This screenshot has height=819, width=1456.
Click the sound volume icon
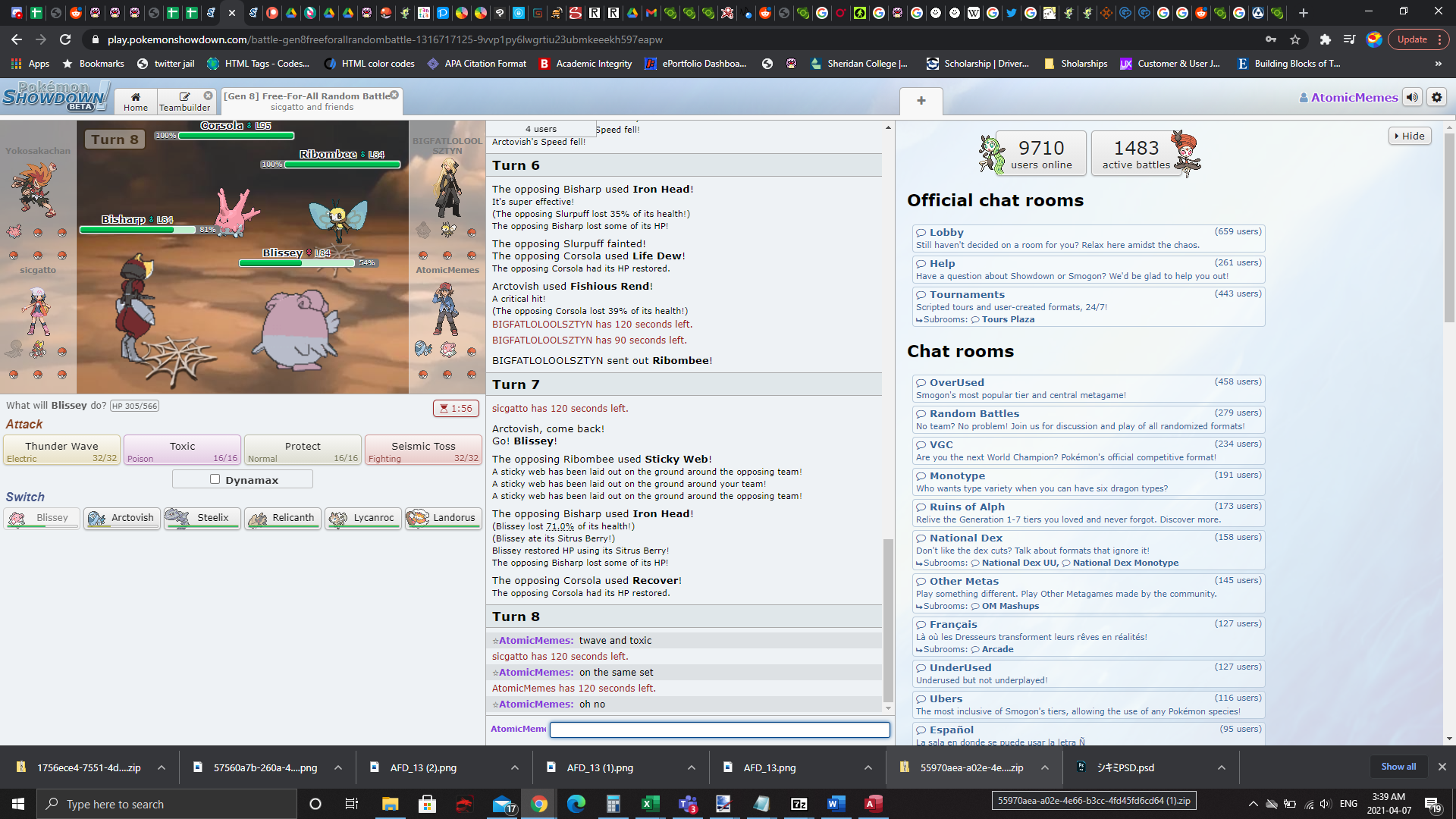[x=1411, y=97]
